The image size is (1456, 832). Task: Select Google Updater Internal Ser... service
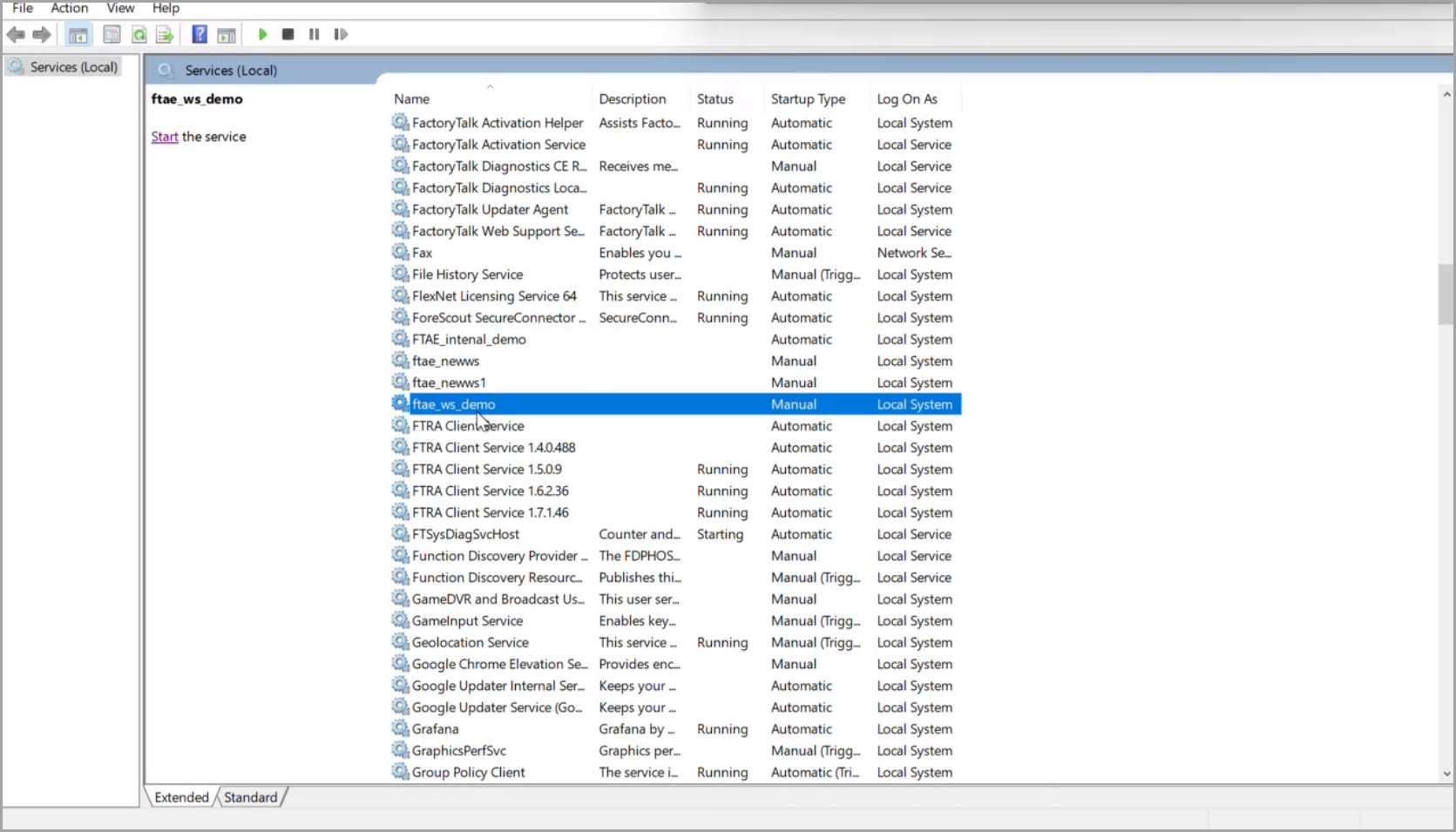(x=675, y=686)
